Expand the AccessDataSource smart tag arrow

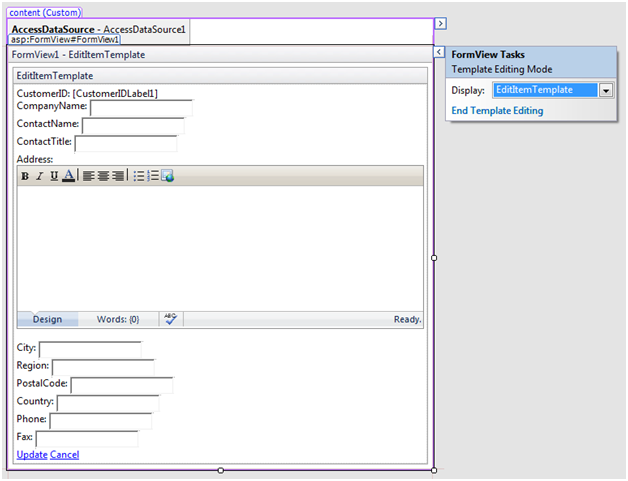point(440,23)
